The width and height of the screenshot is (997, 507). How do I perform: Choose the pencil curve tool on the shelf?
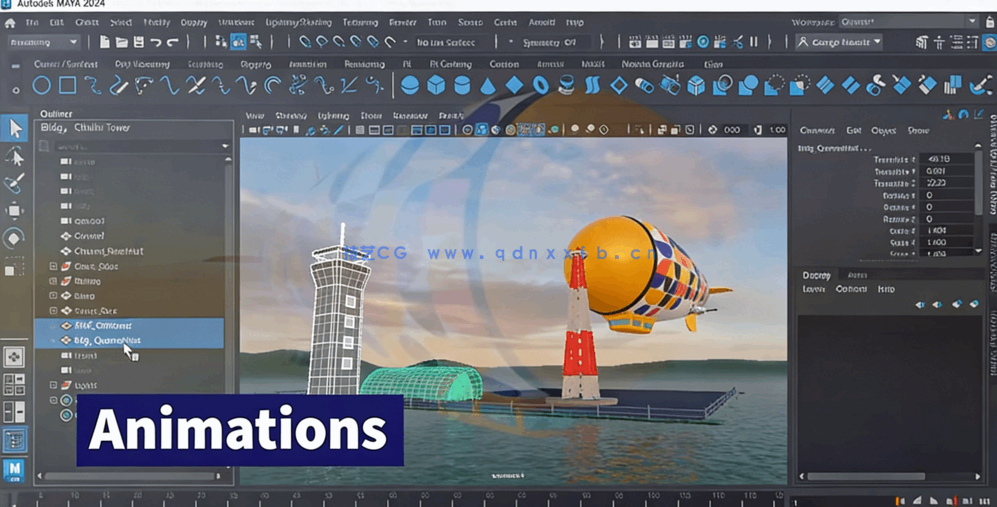click(x=119, y=85)
